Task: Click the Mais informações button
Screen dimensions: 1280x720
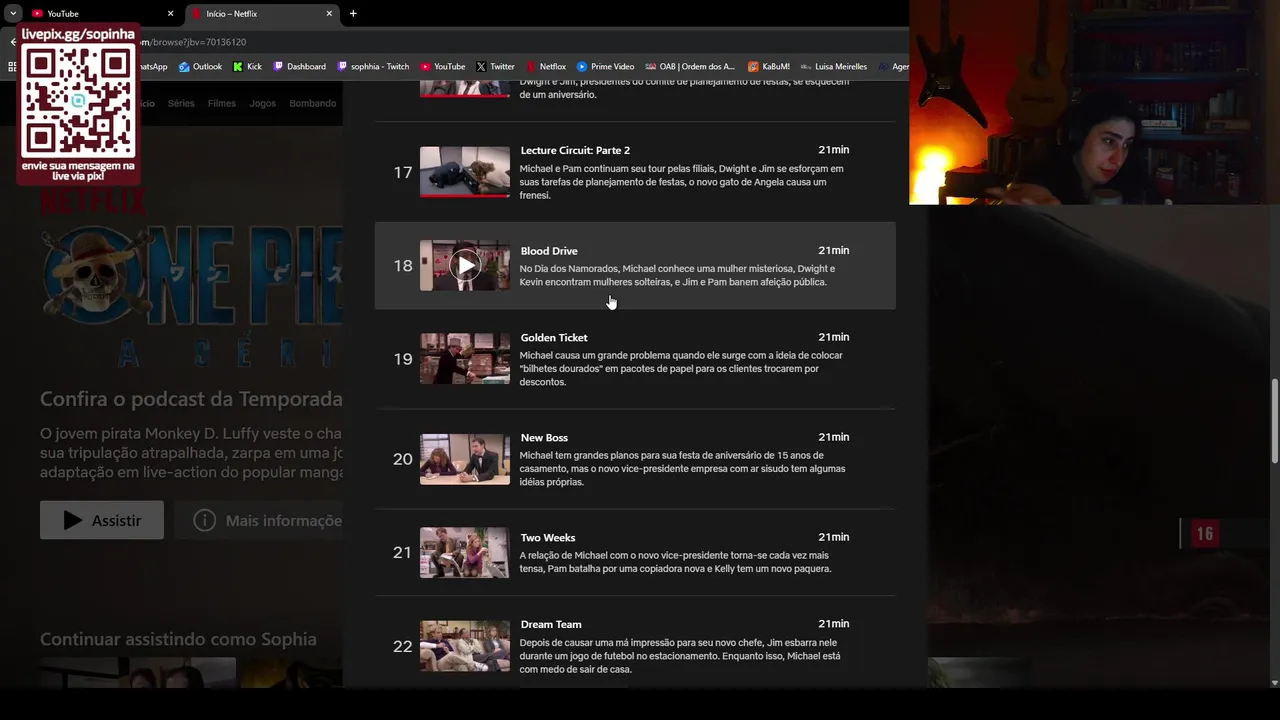Action: point(259,520)
